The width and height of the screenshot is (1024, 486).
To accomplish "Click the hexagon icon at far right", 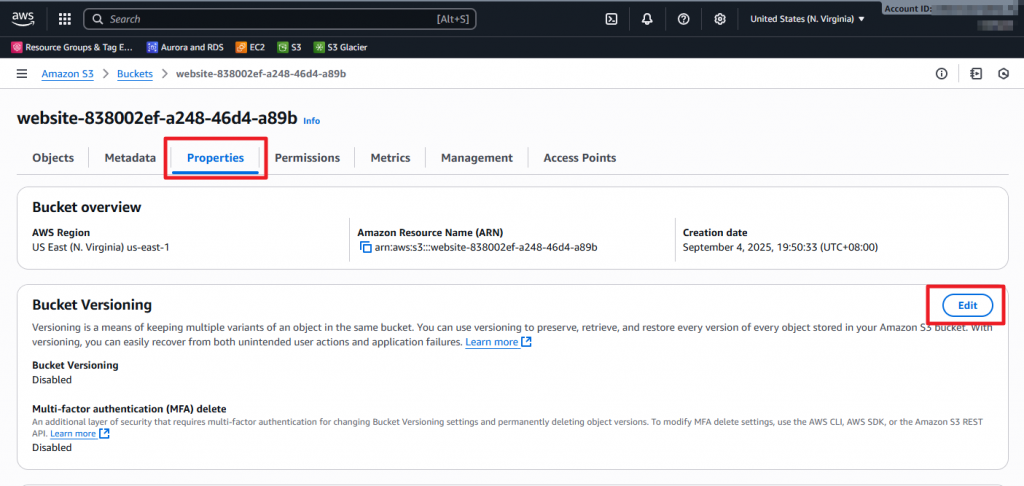I will pyautogui.click(x=1004, y=74).
